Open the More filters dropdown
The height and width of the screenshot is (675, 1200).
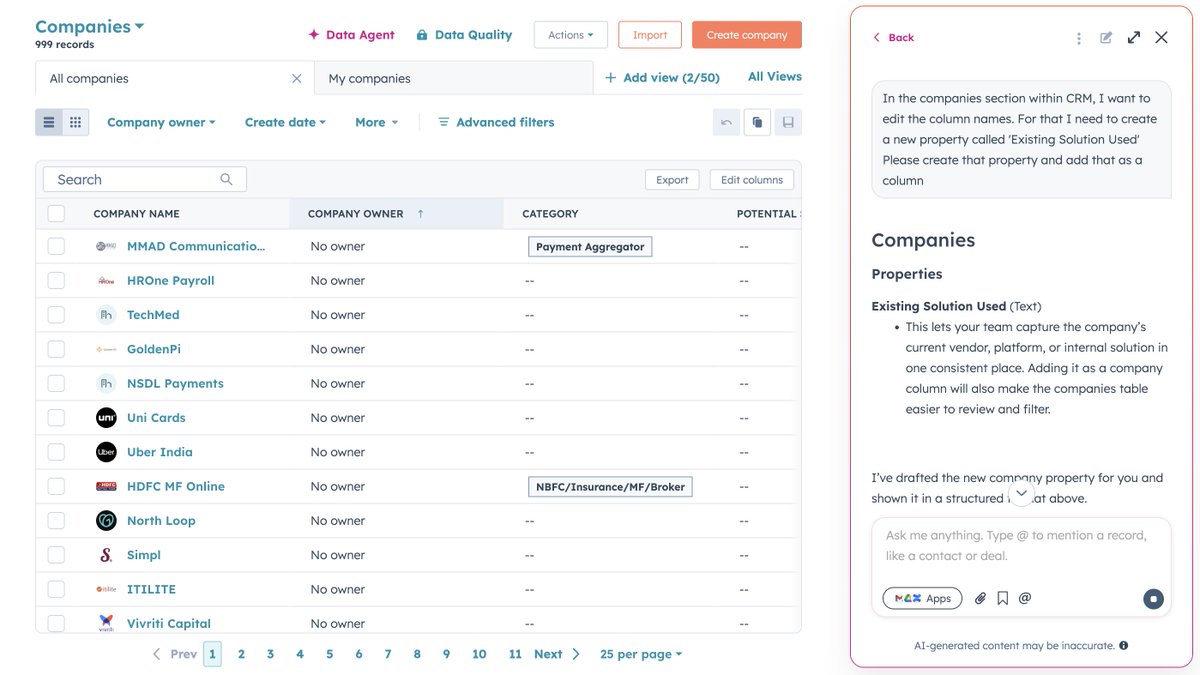tap(376, 122)
